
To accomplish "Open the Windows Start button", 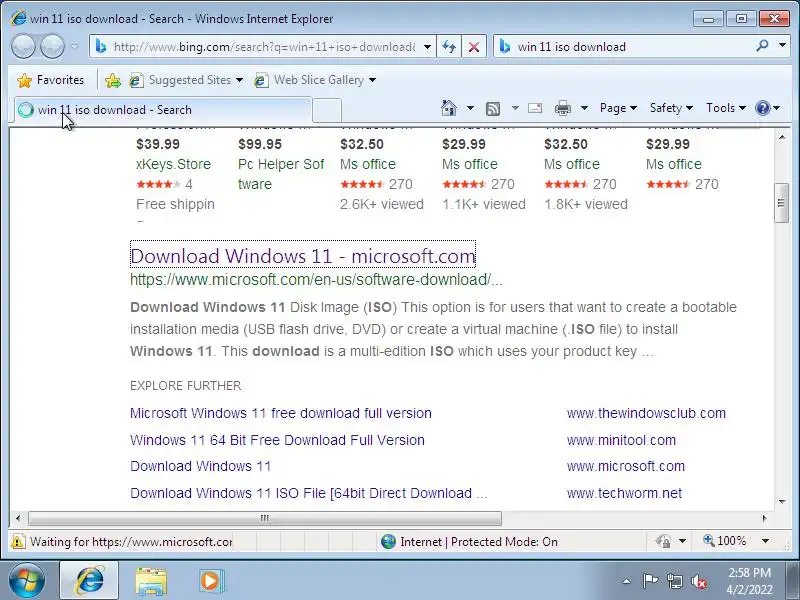I will click(x=27, y=581).
